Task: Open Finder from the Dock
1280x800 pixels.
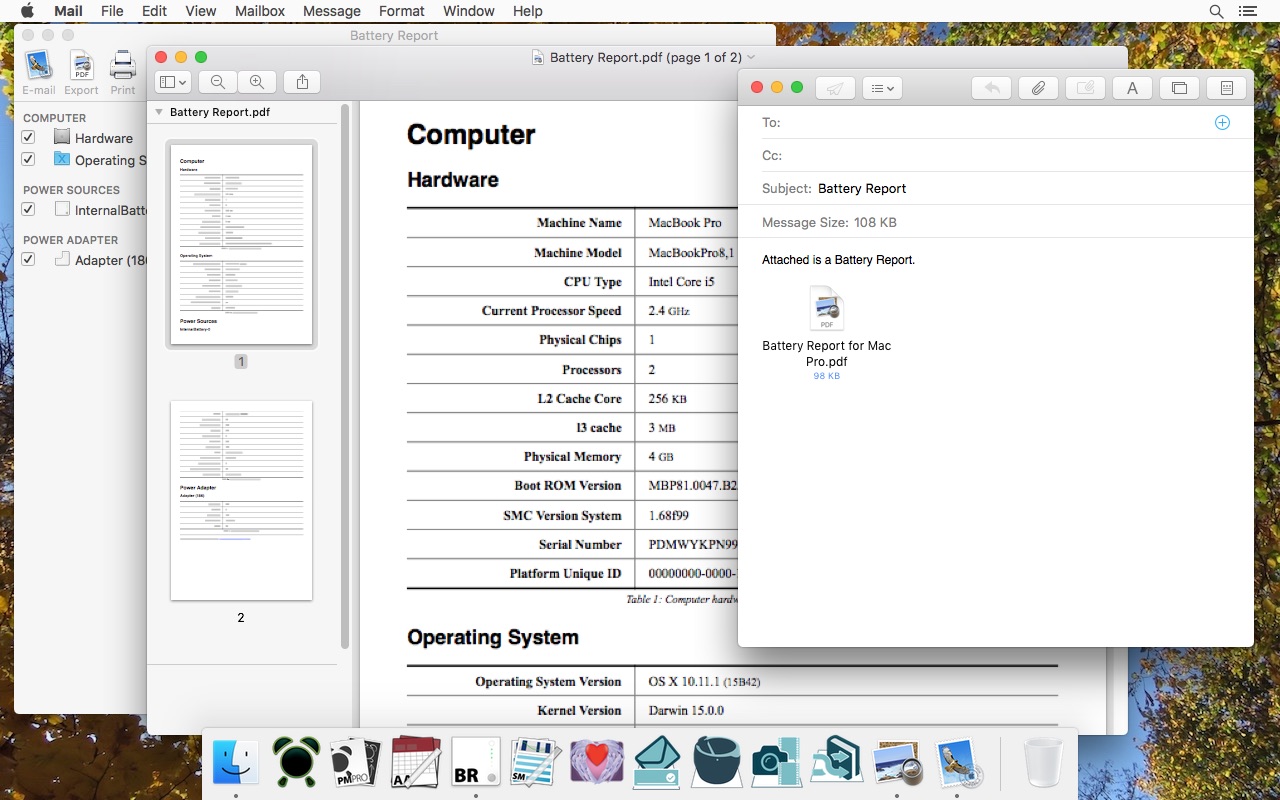Action: coord(236,763)
